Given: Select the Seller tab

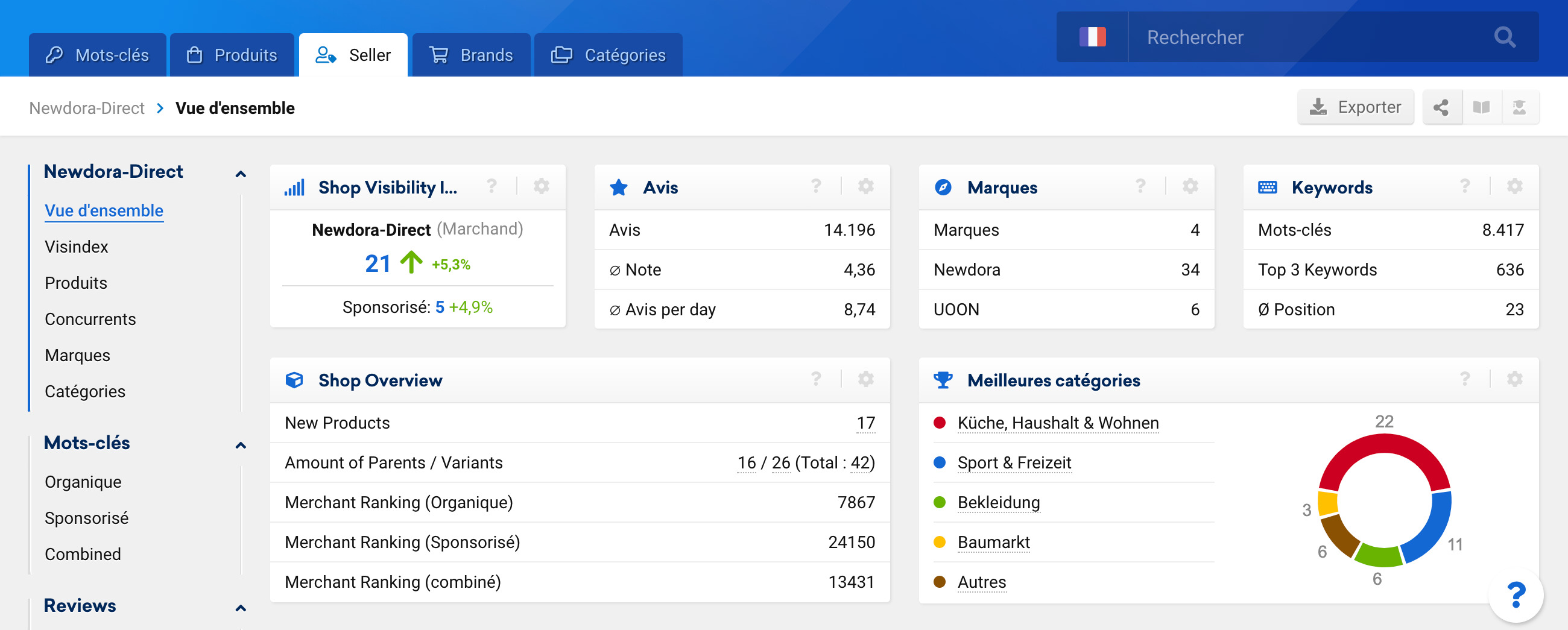Looking at the screenshot, I should coord(353,55).
